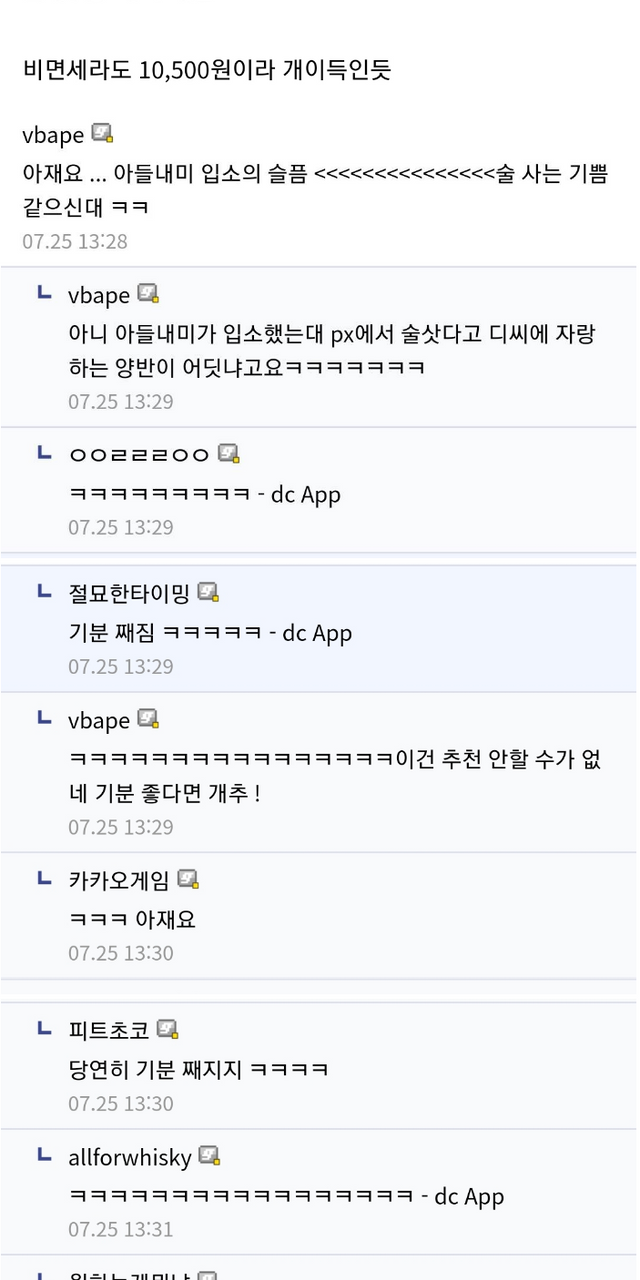This screenshot has height=1280, width=640.
Task: Open the 절묘한타이밍 user profile link
Action: pyautogui.click(x=128, y=593)
